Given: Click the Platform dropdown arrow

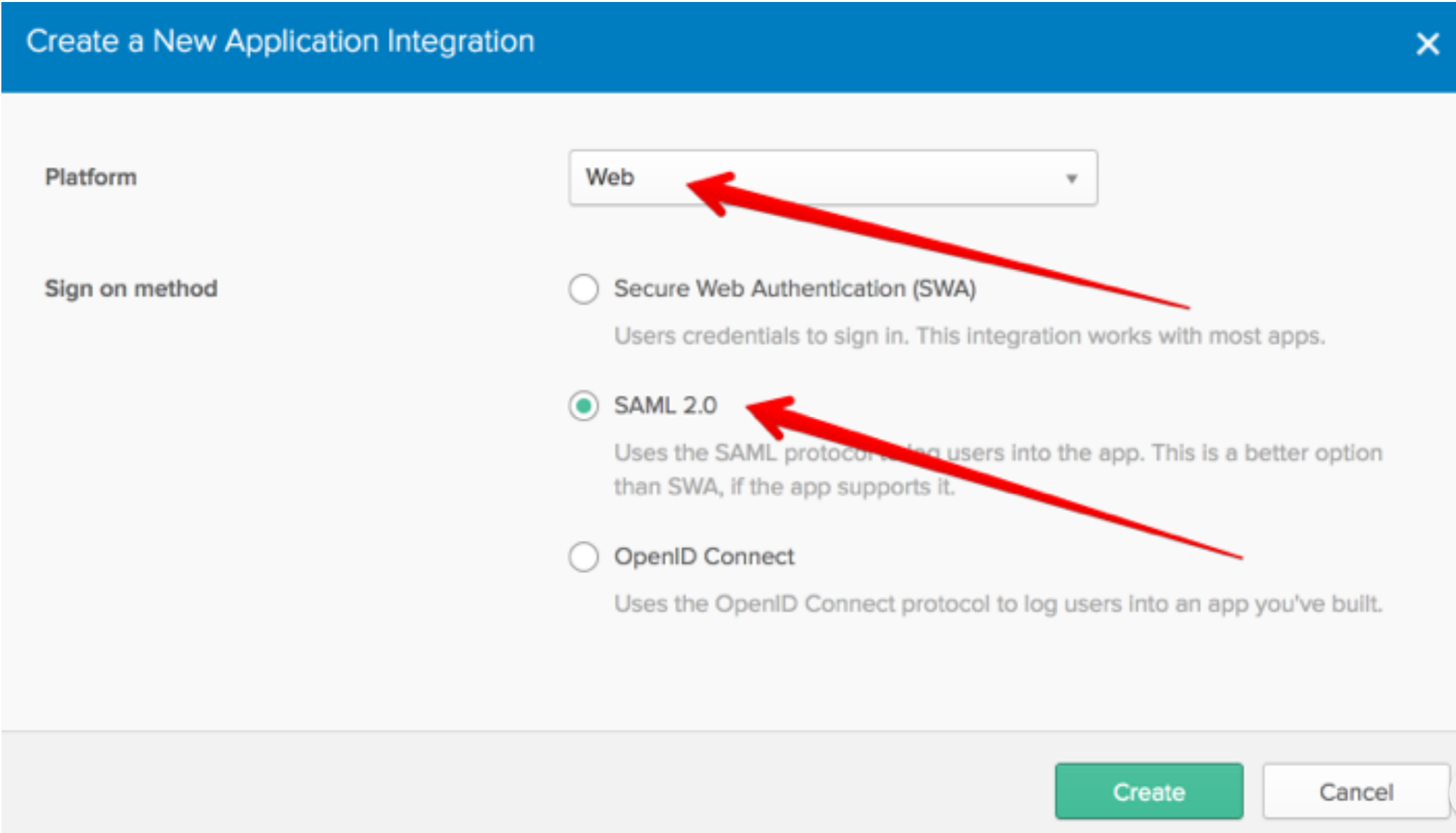Looking at the screenshot, I should coord(1071,178).
